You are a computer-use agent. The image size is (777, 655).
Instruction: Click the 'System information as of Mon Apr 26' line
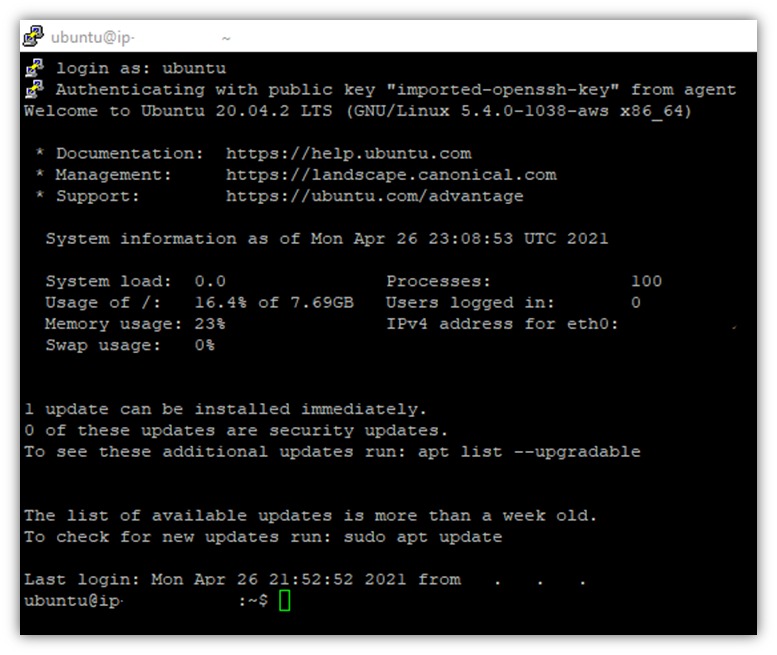[327, 238]
